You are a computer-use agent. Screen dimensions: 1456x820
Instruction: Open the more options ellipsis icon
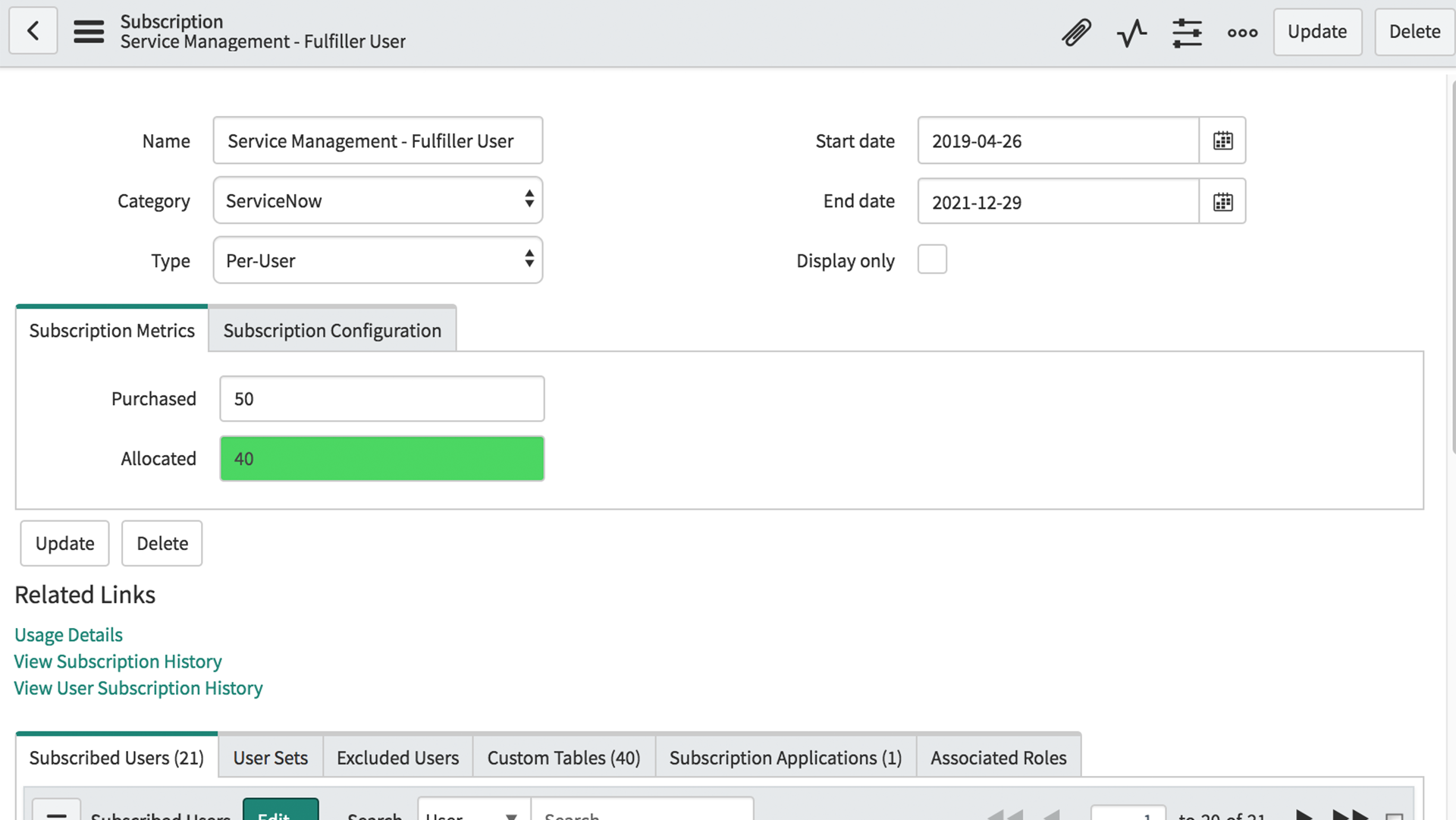click(1241, 32)
